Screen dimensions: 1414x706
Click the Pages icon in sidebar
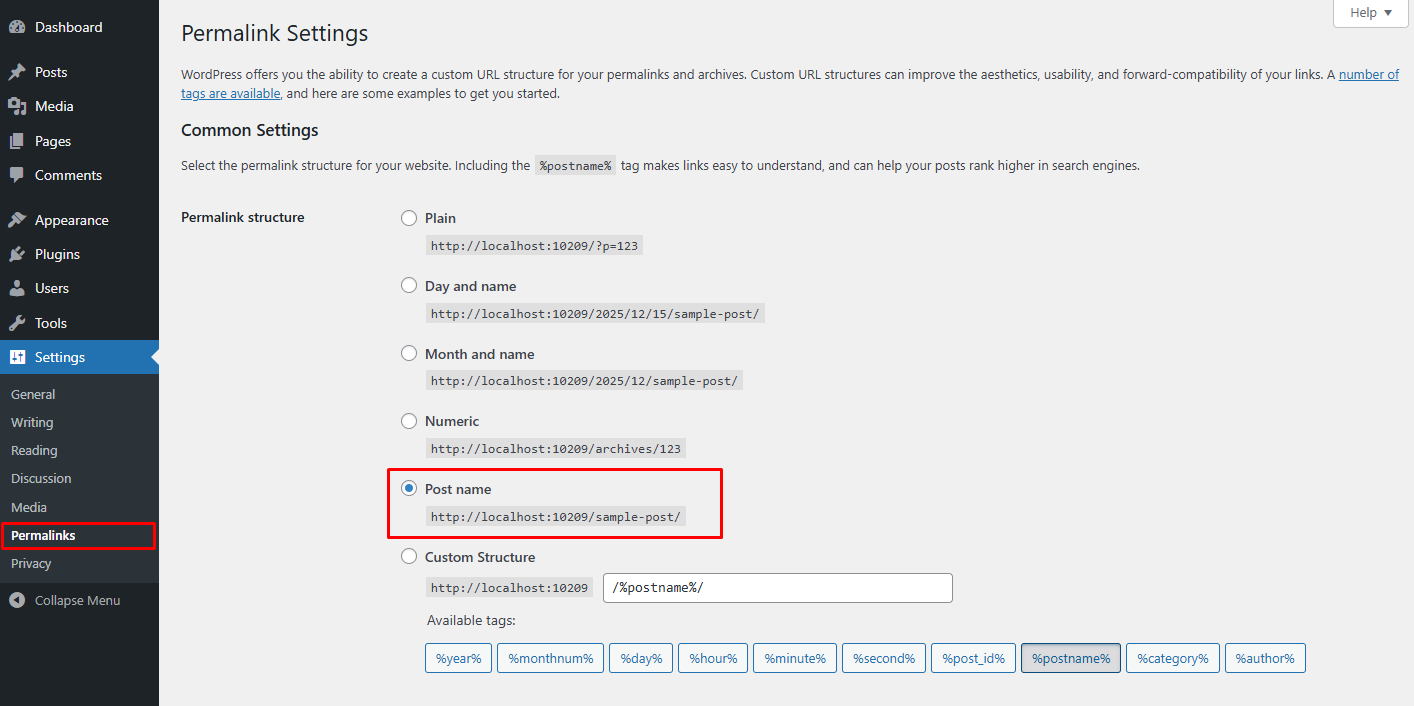pos(17,141)
